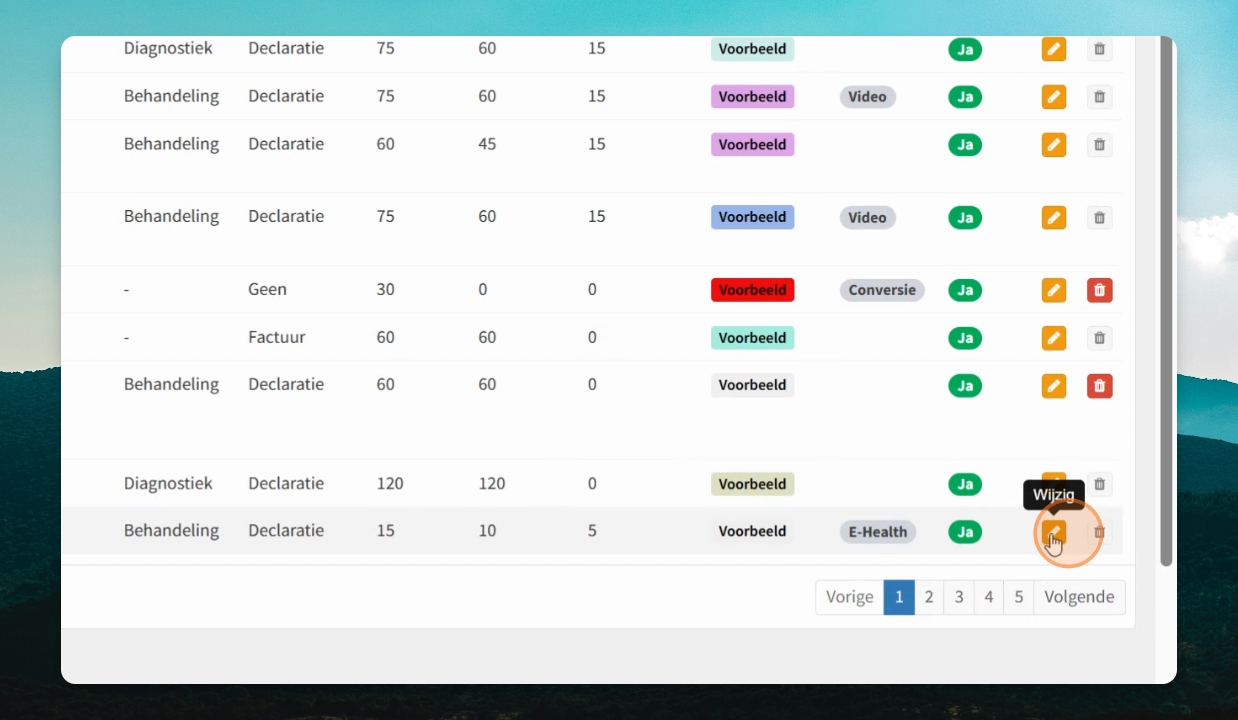Jump to page 3 in pagination
This screenshot has width=1238, height=720.
(959, 597)
